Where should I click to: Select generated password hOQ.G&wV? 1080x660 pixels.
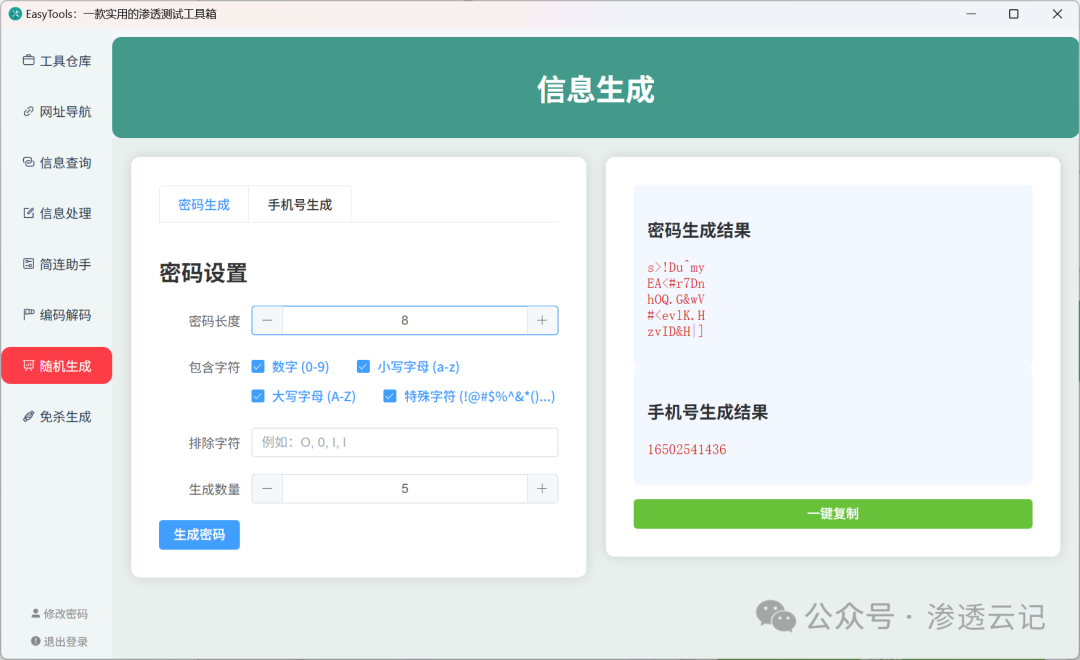click(x=676, y=299)
